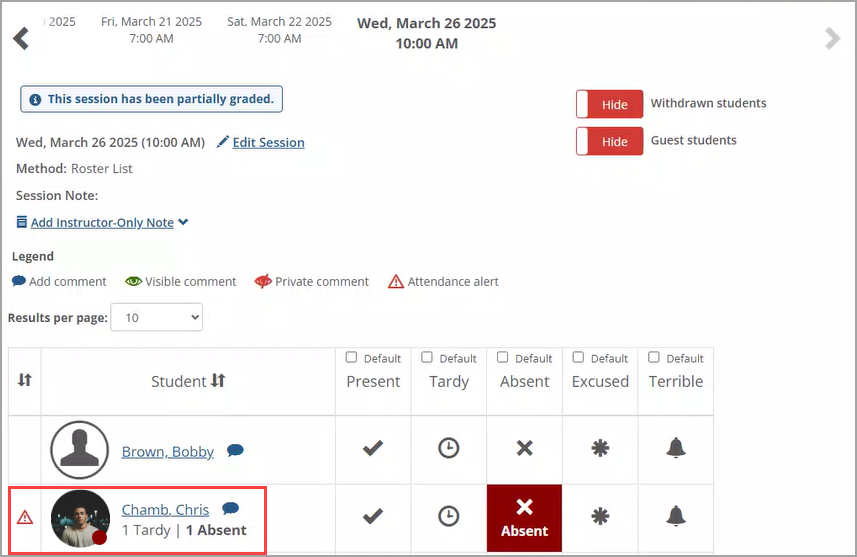The image size is (857, 557).
Task: Check Default box for Absent
Action: 502,357
